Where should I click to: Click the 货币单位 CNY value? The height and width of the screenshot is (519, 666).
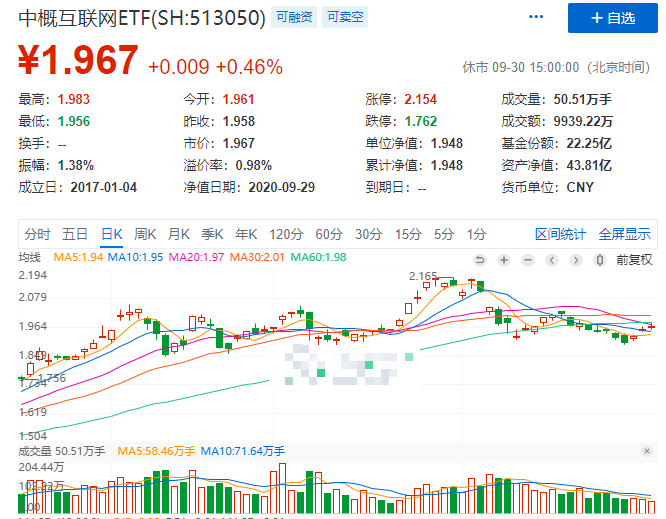click(580, 187)
